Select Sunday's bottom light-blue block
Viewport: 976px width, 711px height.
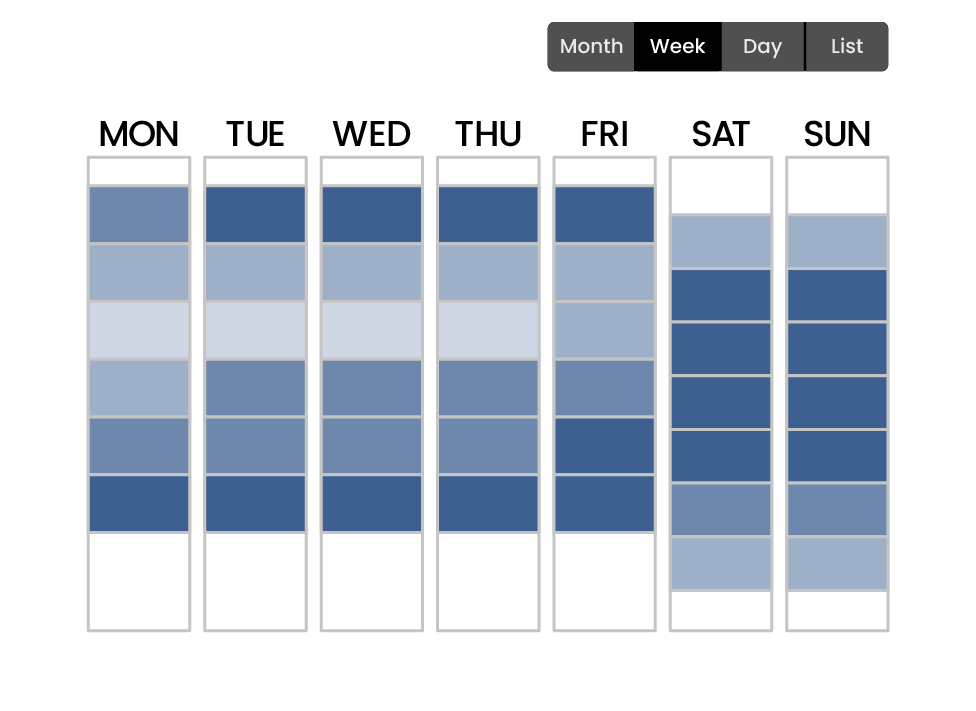tap(836, 560)
